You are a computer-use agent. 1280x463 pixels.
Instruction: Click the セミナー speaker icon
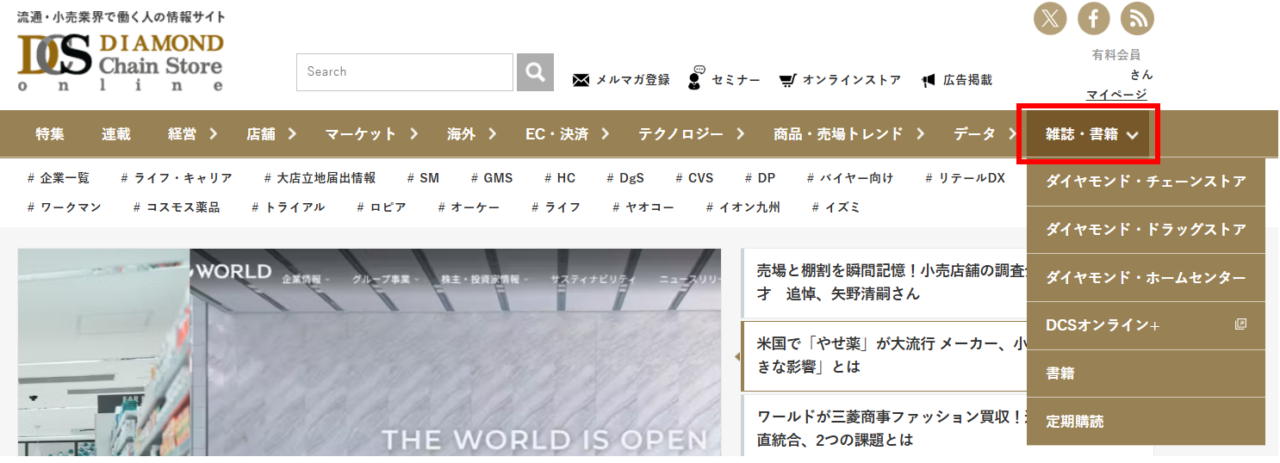pos(696,79)
